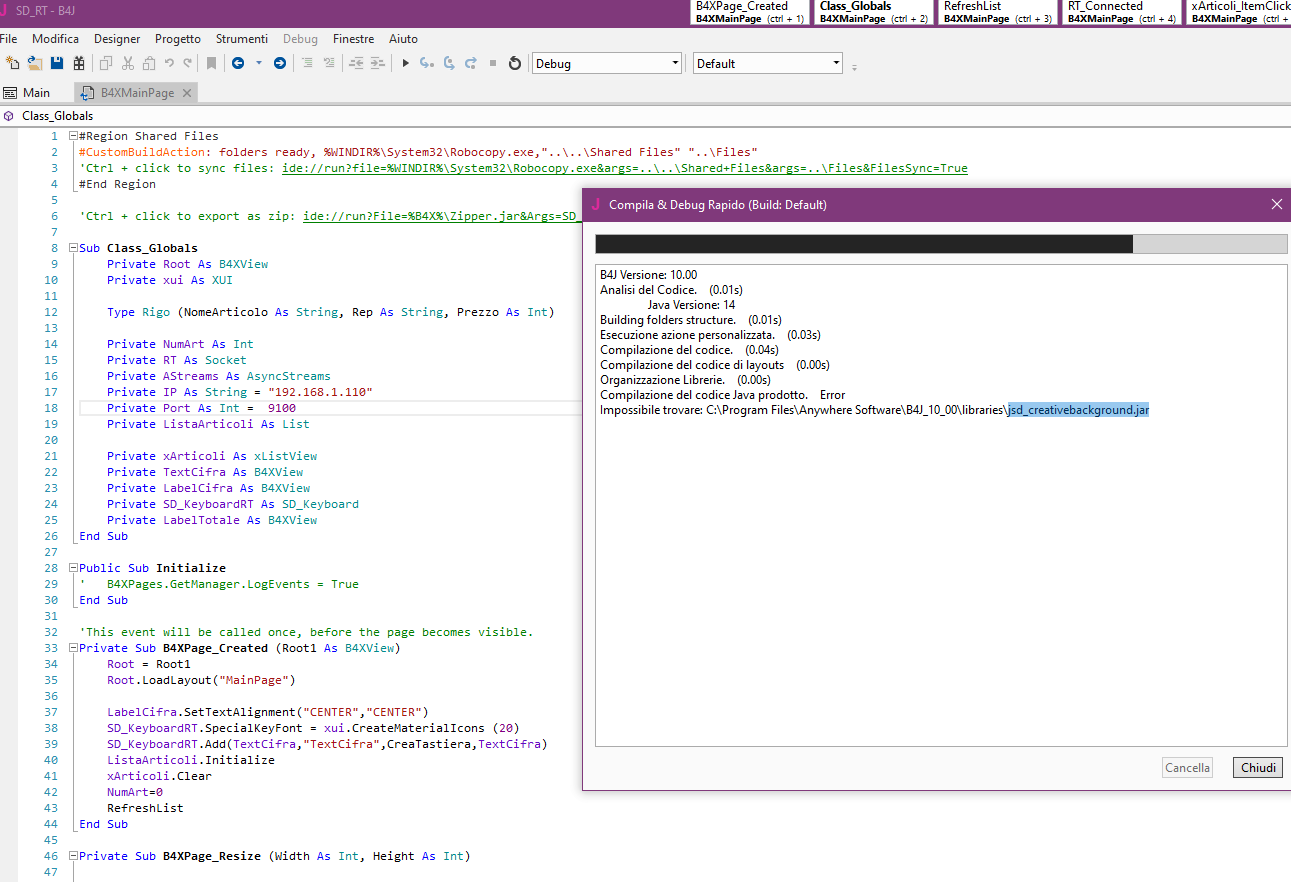1291x882 pixels.
Task: Click the New file toolbar icon
Action: (x=12, y=63)
